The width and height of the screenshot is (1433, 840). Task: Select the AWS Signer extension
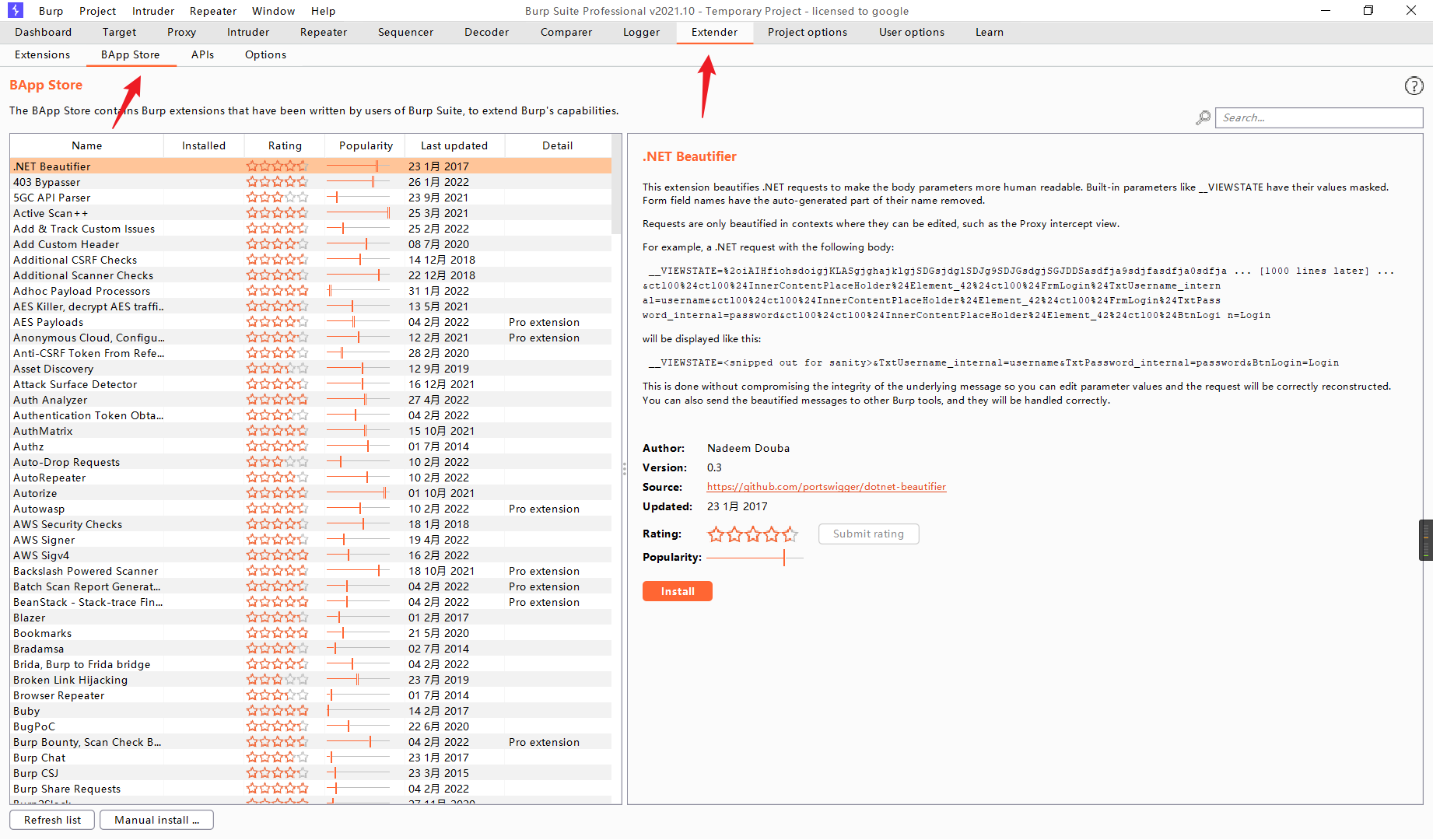pyautogui.click(x=311, y=540)
